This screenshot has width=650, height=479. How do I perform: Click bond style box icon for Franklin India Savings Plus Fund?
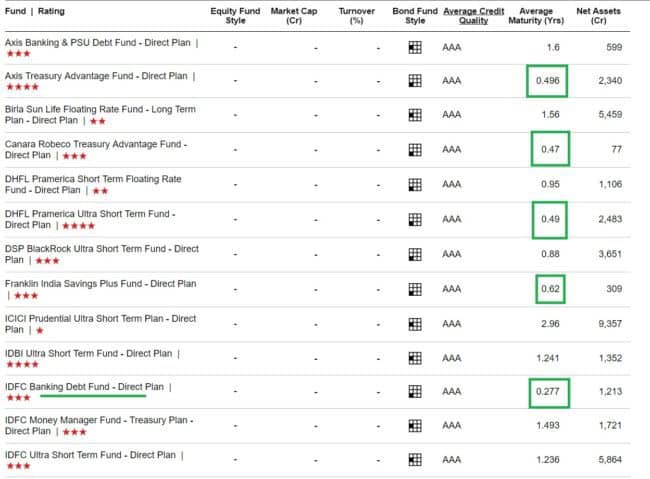(415, 289)
